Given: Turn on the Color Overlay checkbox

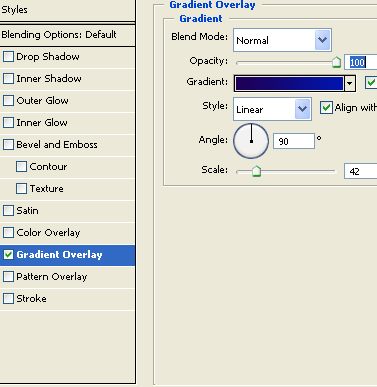Looking at the screenshot, I should point(8,233).
